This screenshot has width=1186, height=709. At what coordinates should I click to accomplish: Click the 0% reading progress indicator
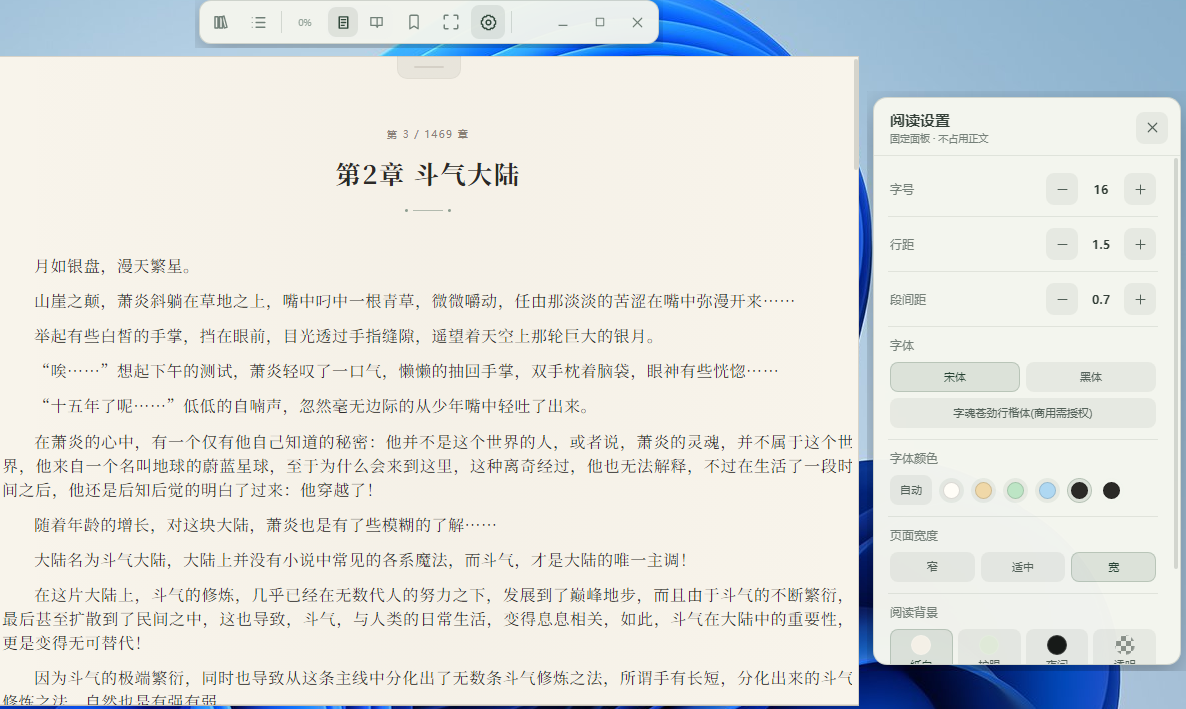click(x=305, y=23)
